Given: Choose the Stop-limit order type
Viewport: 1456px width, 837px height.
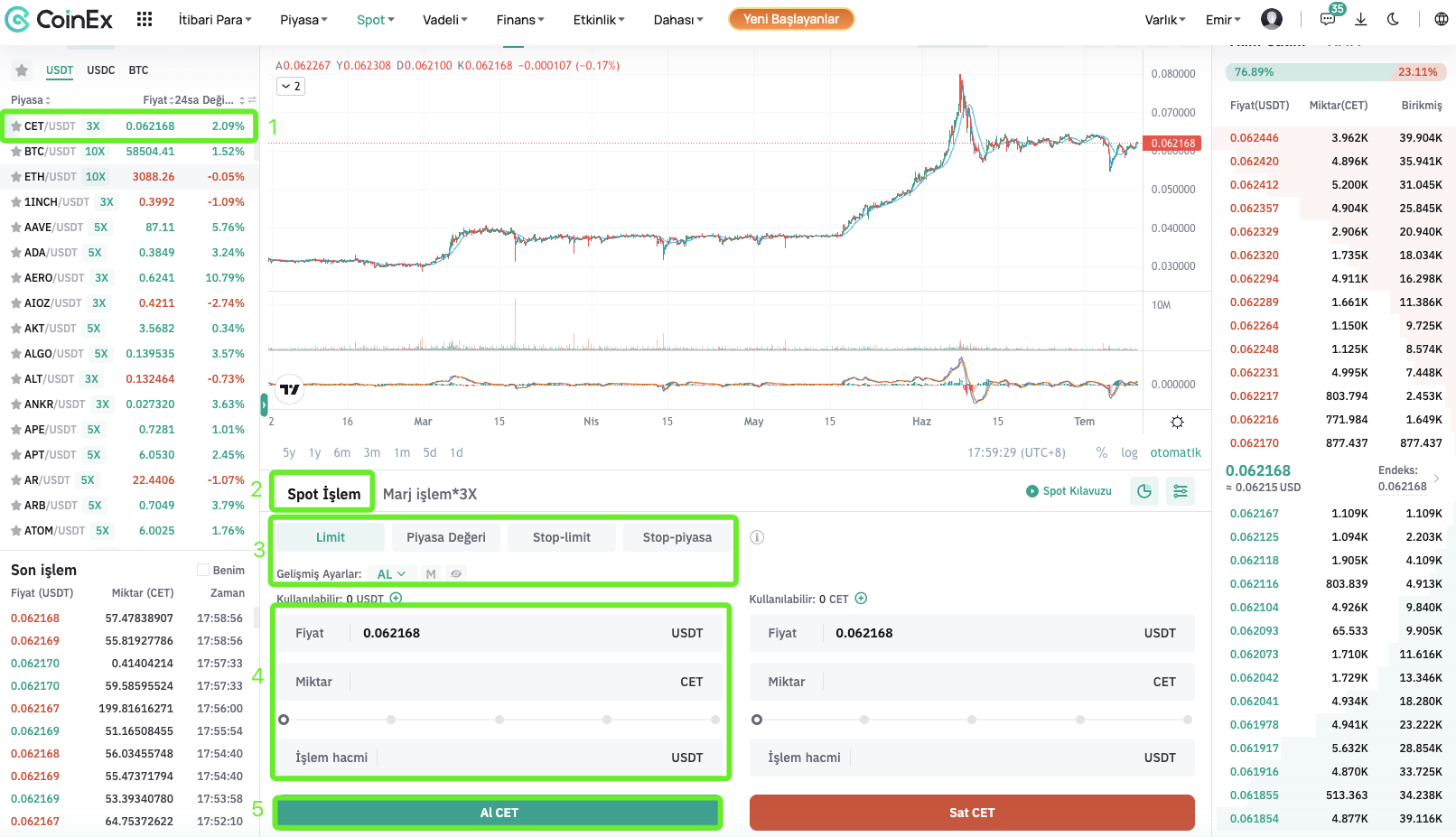Looking at the screenshot, I should pyautogui.click(x=562, y=537).
